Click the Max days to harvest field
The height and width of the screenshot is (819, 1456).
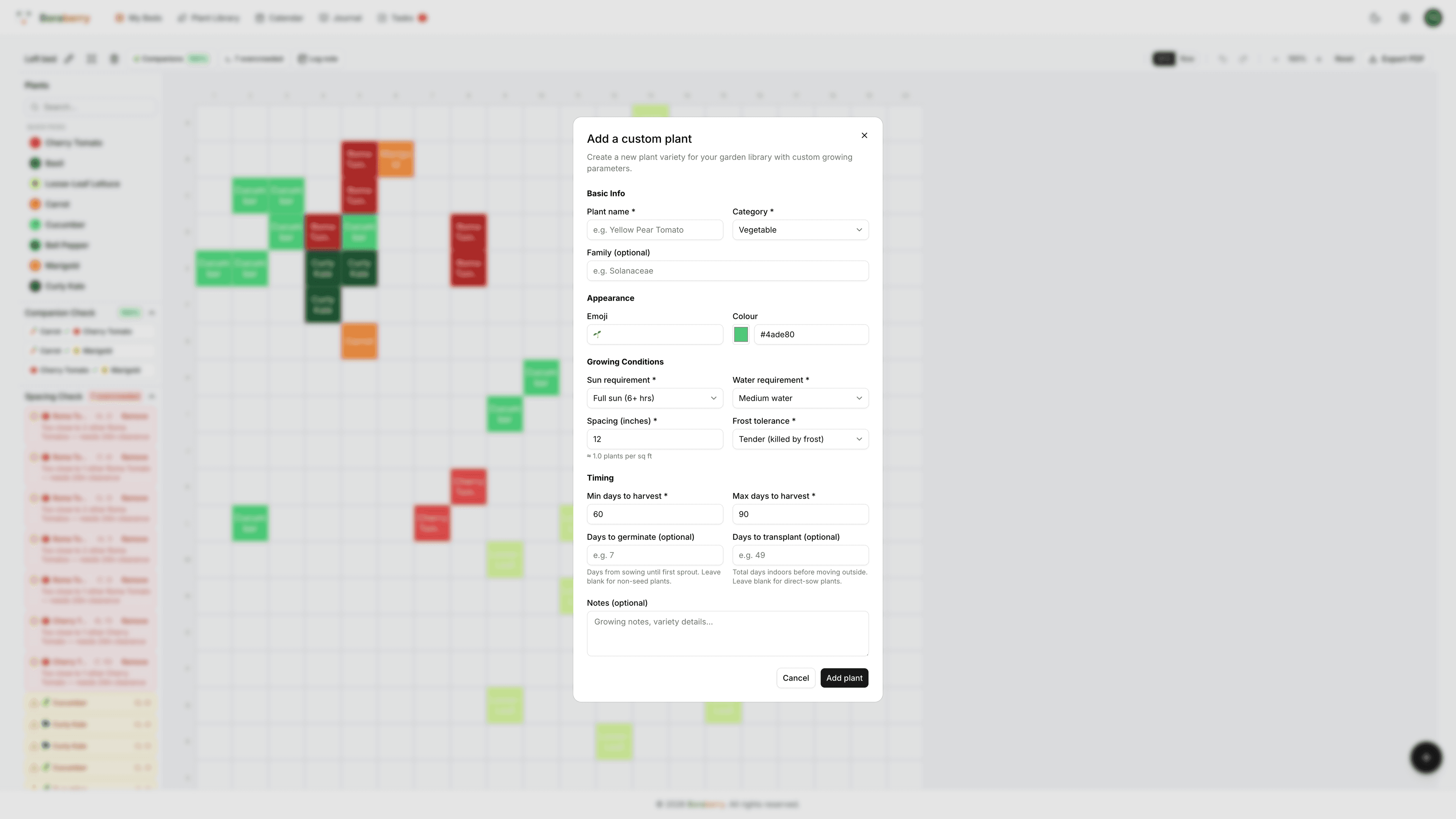coord(800,514)
